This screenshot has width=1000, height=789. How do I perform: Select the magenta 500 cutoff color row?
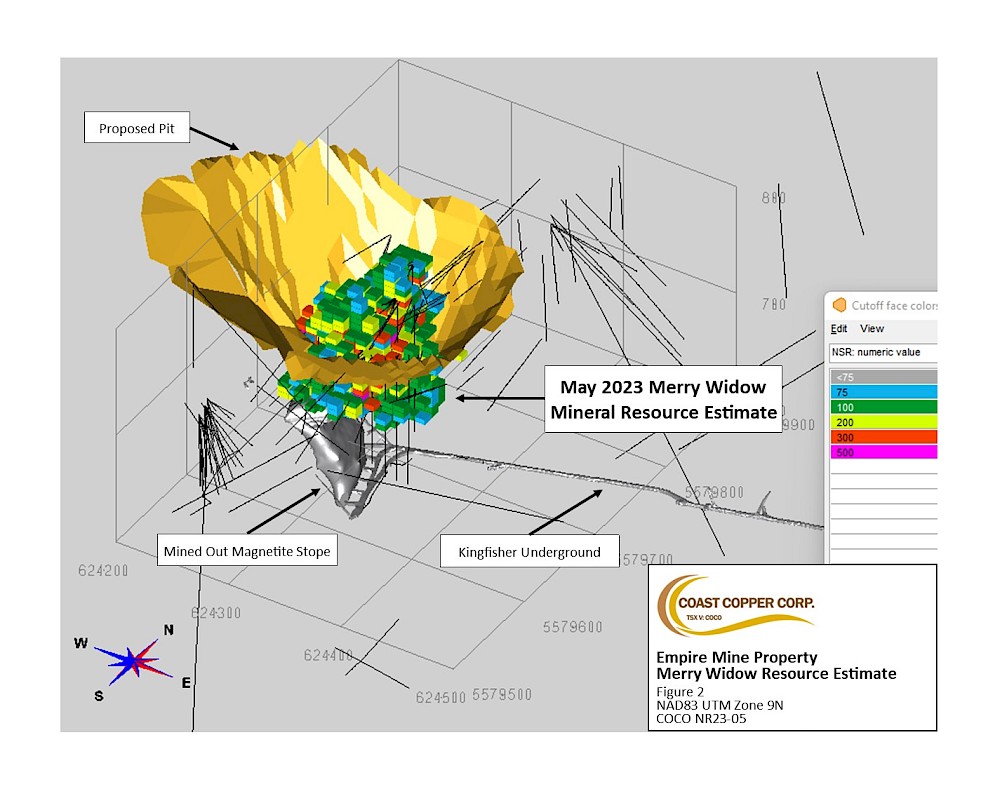point(883,452)
